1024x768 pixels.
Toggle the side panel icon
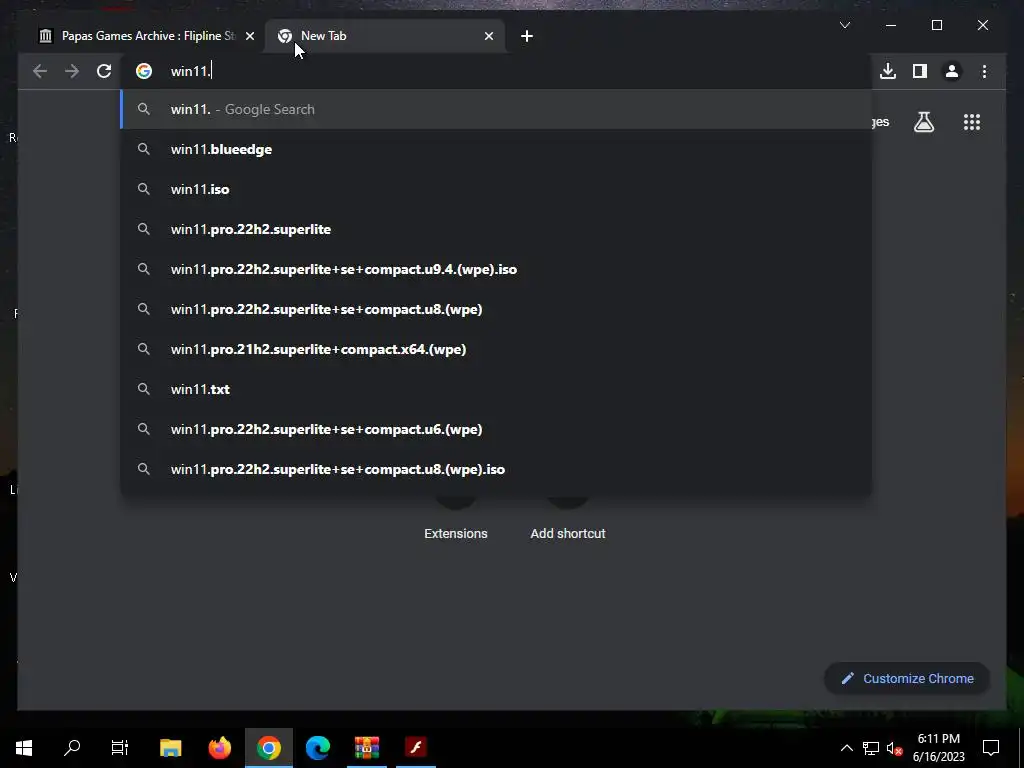pyautogui.click(x=920, y=71)
